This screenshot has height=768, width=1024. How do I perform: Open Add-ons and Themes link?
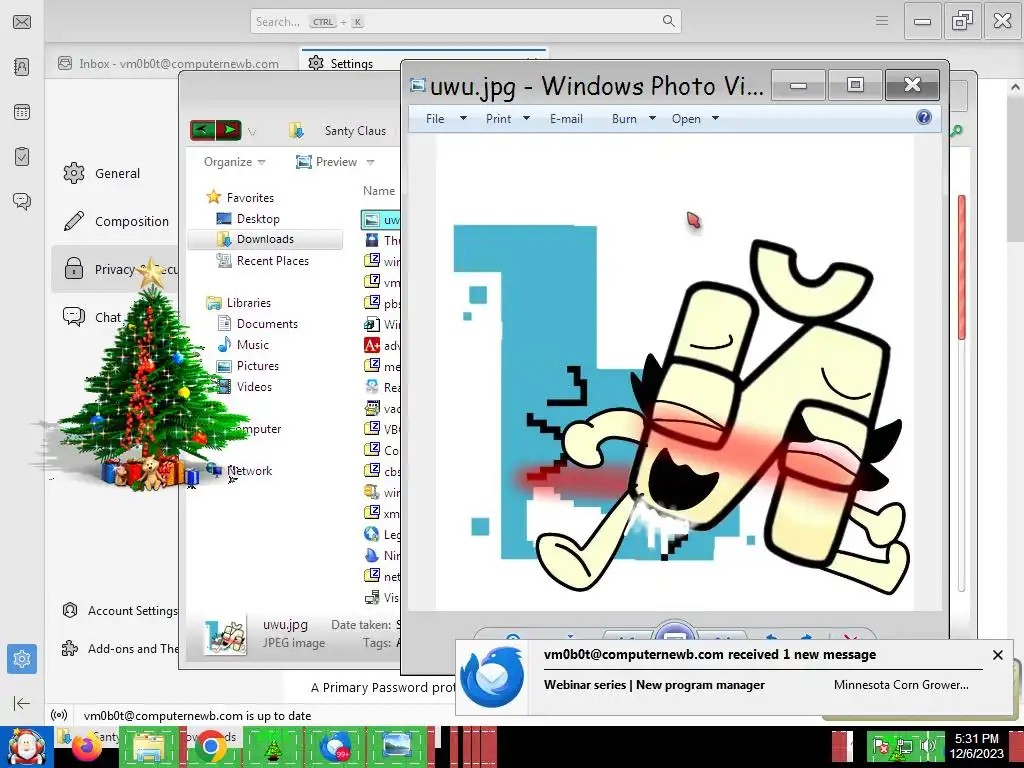tap(120, 648)
